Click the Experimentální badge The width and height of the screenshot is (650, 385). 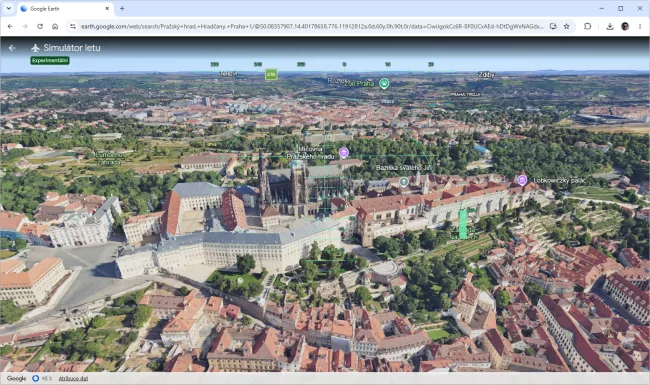(x=50, y=61)
